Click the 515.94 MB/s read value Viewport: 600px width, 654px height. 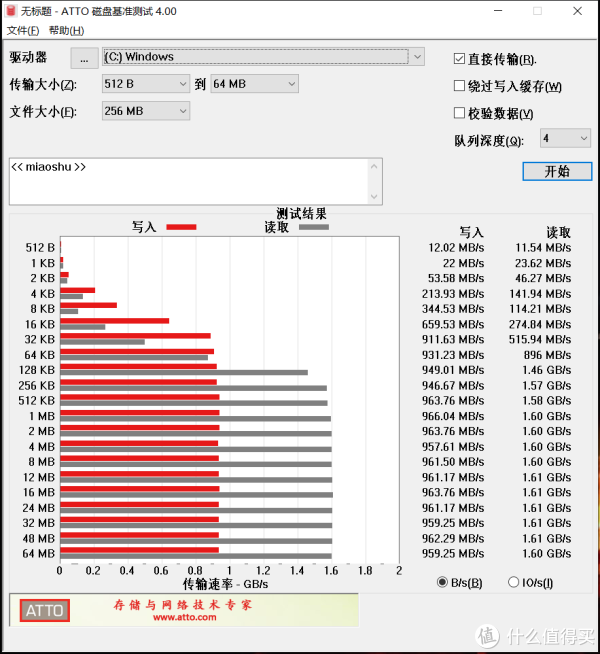tap(540, 339)
